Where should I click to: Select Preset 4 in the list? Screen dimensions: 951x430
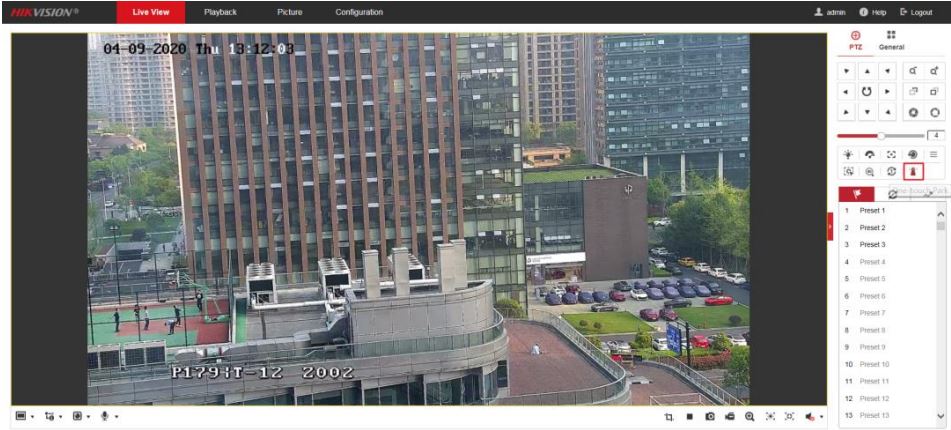coord(887,261)
